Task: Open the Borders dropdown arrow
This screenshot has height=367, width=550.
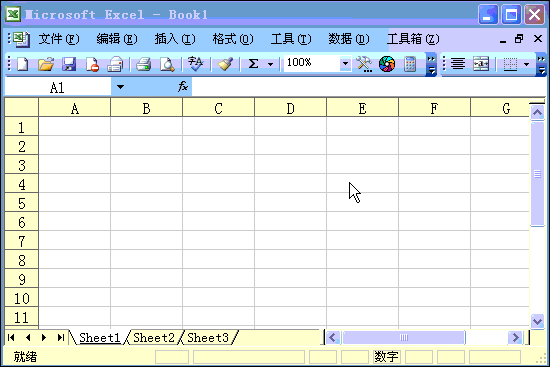Action: [526, 64]
